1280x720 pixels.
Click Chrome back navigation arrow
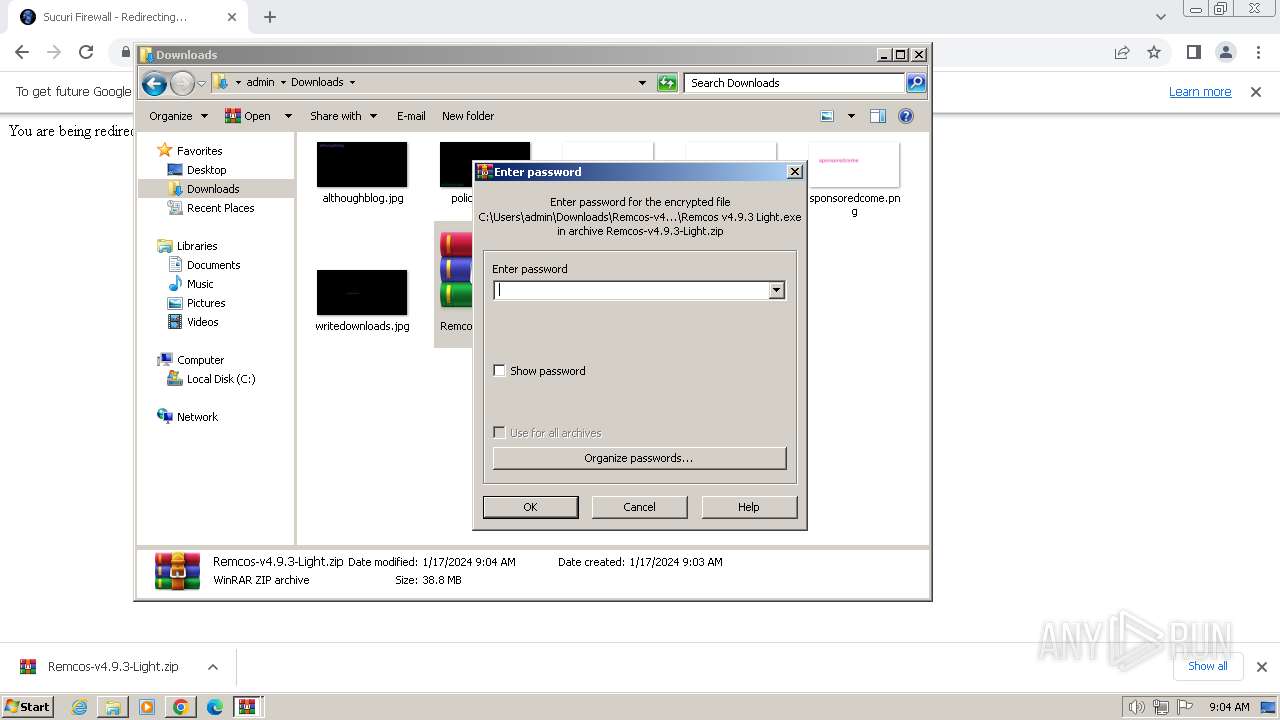click(22, 52)
